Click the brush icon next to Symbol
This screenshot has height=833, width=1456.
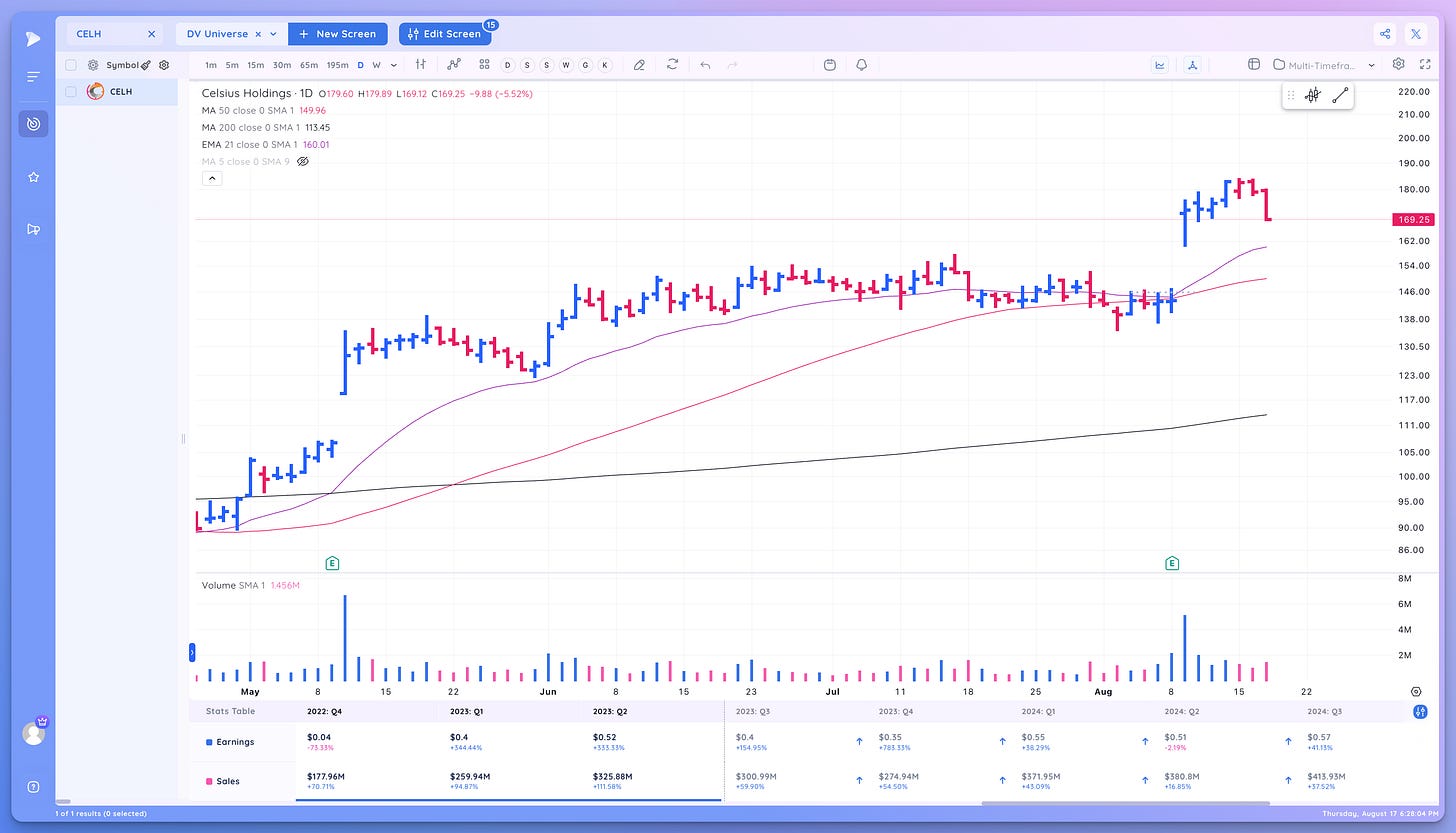click(x=146, y=65)
